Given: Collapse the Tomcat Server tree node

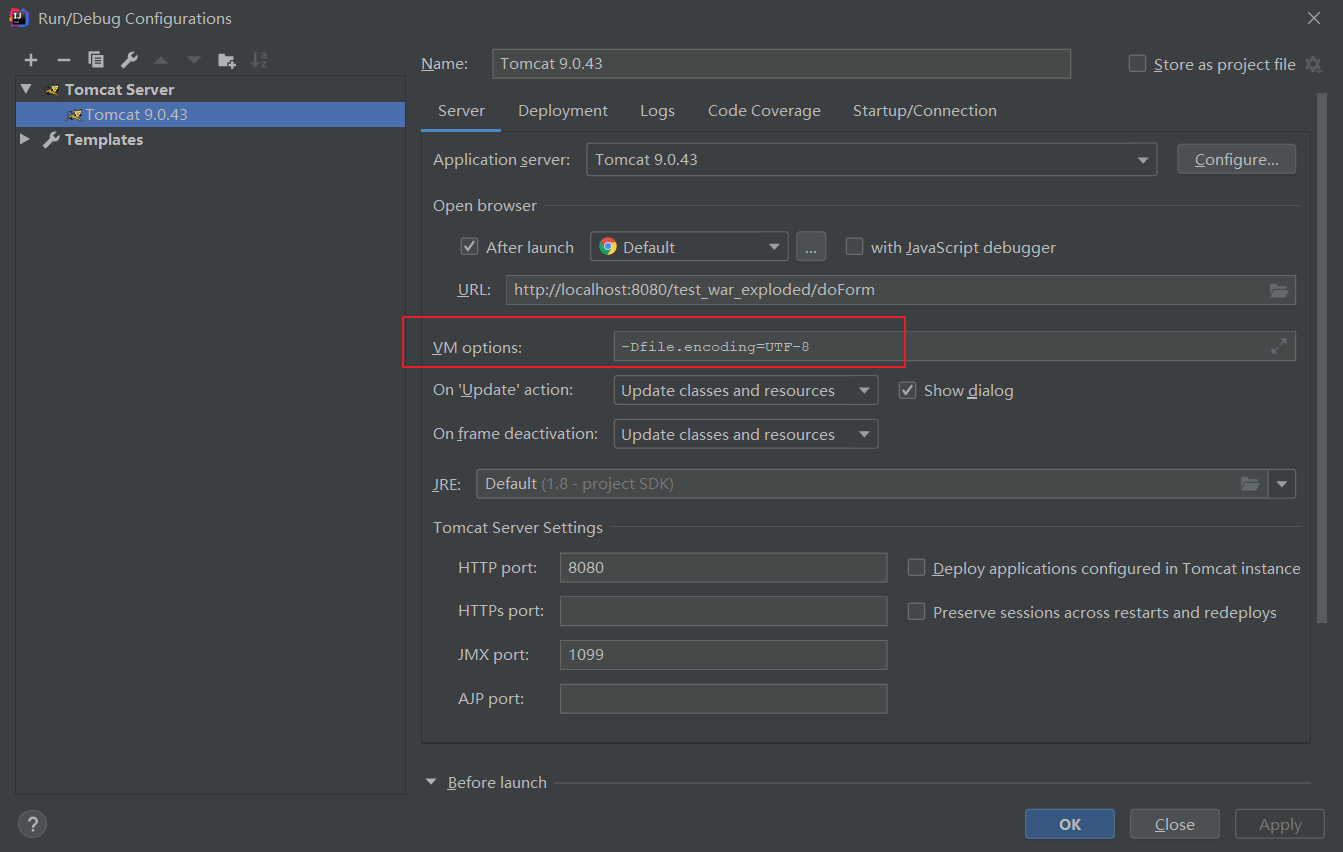Looking at the screenshot, I should [26, 89].
